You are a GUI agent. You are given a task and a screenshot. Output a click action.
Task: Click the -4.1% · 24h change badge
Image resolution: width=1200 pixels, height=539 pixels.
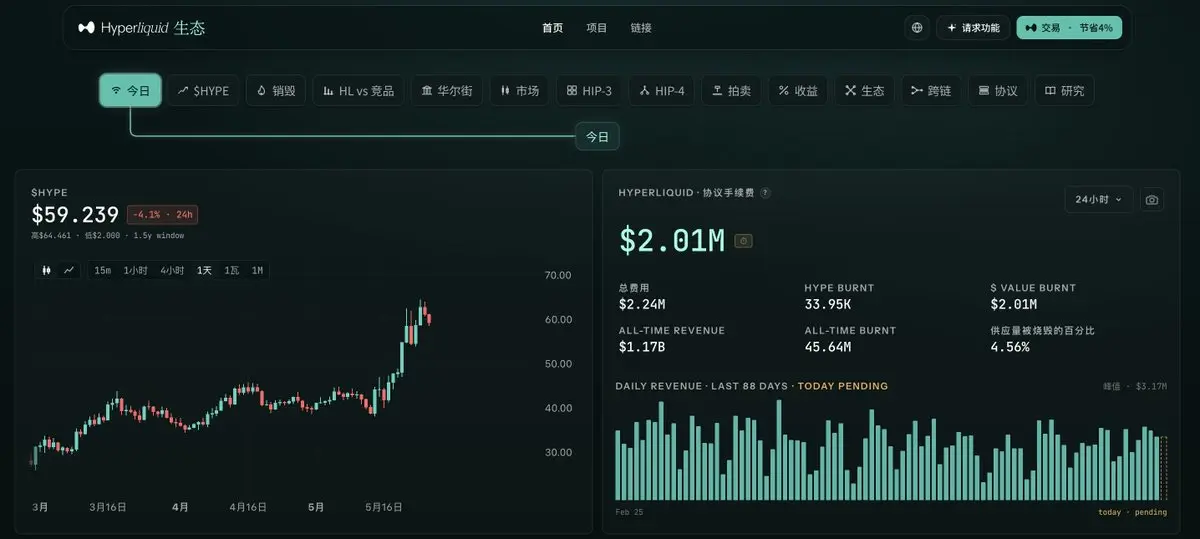tap(162, 214)
